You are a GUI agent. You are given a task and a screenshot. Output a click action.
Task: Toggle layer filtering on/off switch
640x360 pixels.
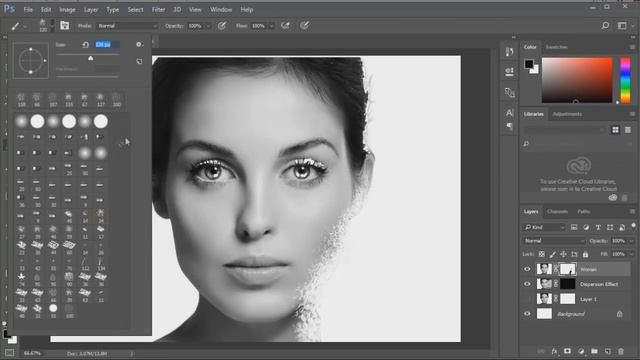(x=633, y=225)
